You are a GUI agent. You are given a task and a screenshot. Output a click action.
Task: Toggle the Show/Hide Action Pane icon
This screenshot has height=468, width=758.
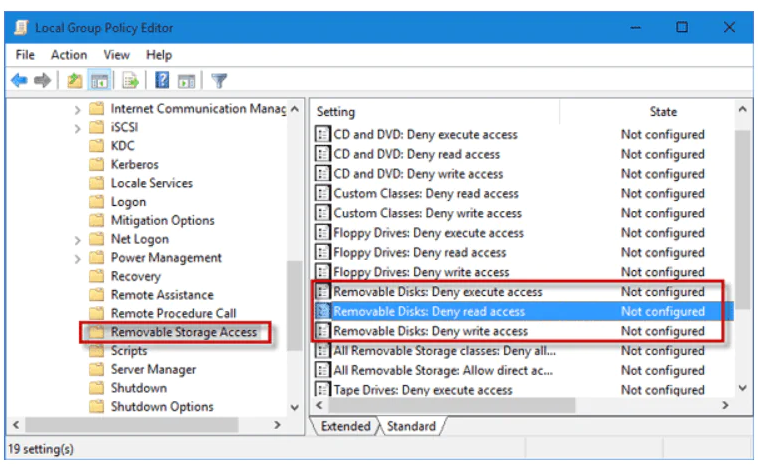pos(186,80)
